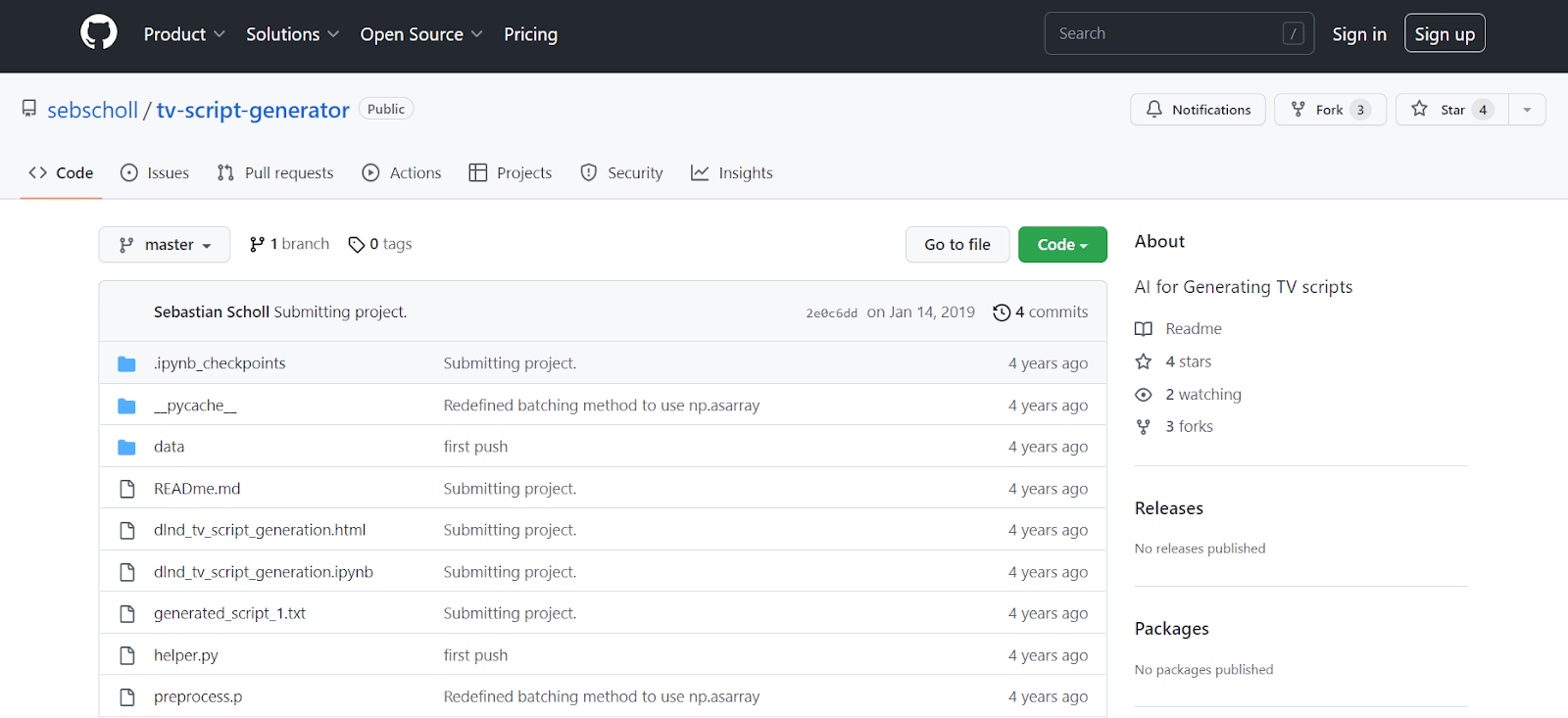Open the .ipynb_checkpoints folder

220,363
